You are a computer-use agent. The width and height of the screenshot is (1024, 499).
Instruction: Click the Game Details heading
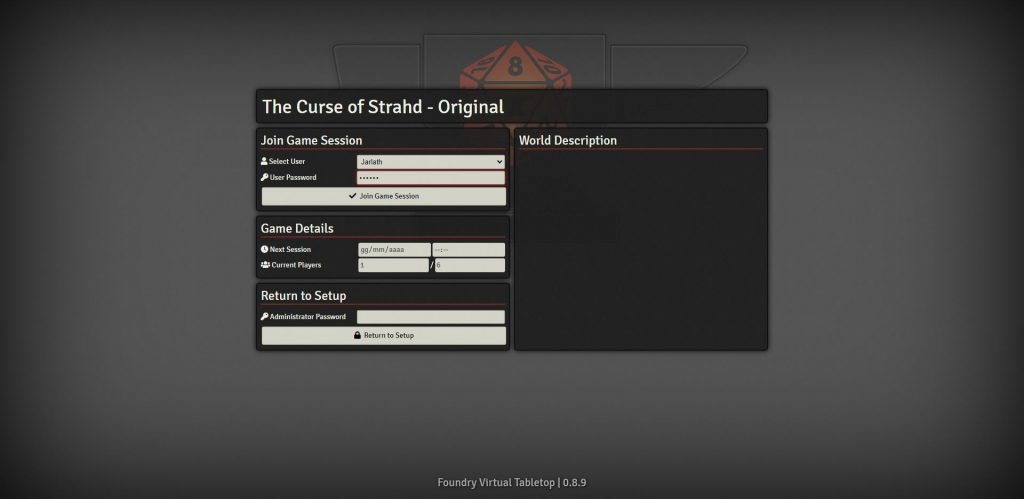pos(297,229)
